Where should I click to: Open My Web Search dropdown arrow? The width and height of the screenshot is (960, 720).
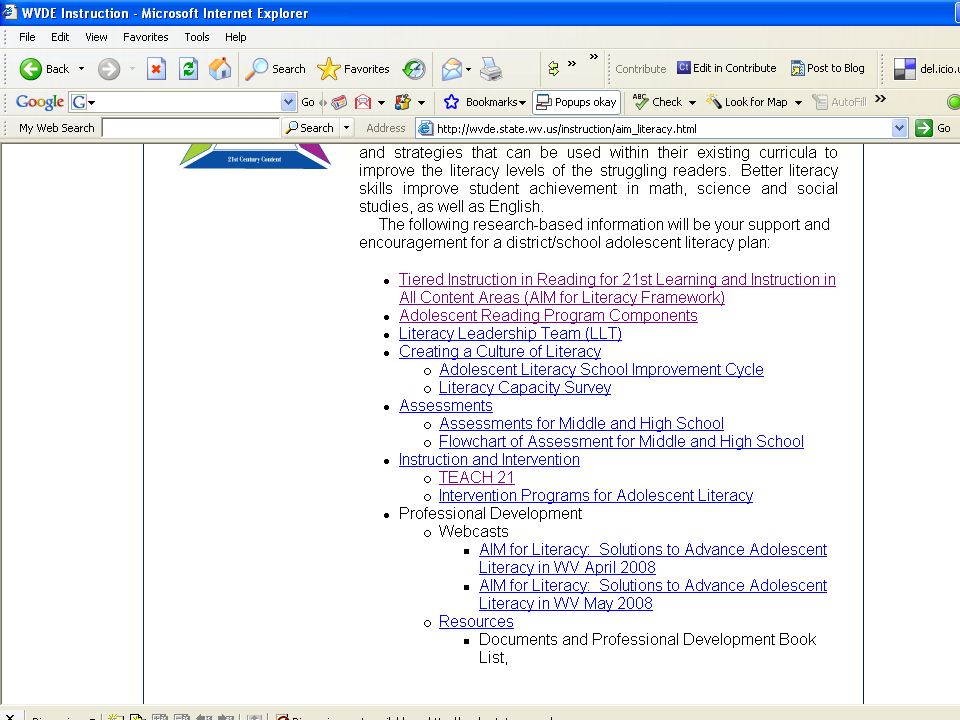(347, 128)
